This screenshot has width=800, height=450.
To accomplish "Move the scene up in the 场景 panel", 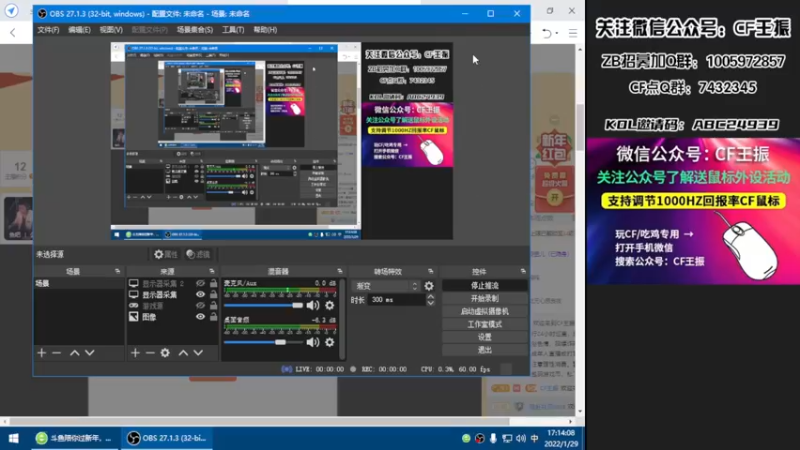I will pos(74,353).
